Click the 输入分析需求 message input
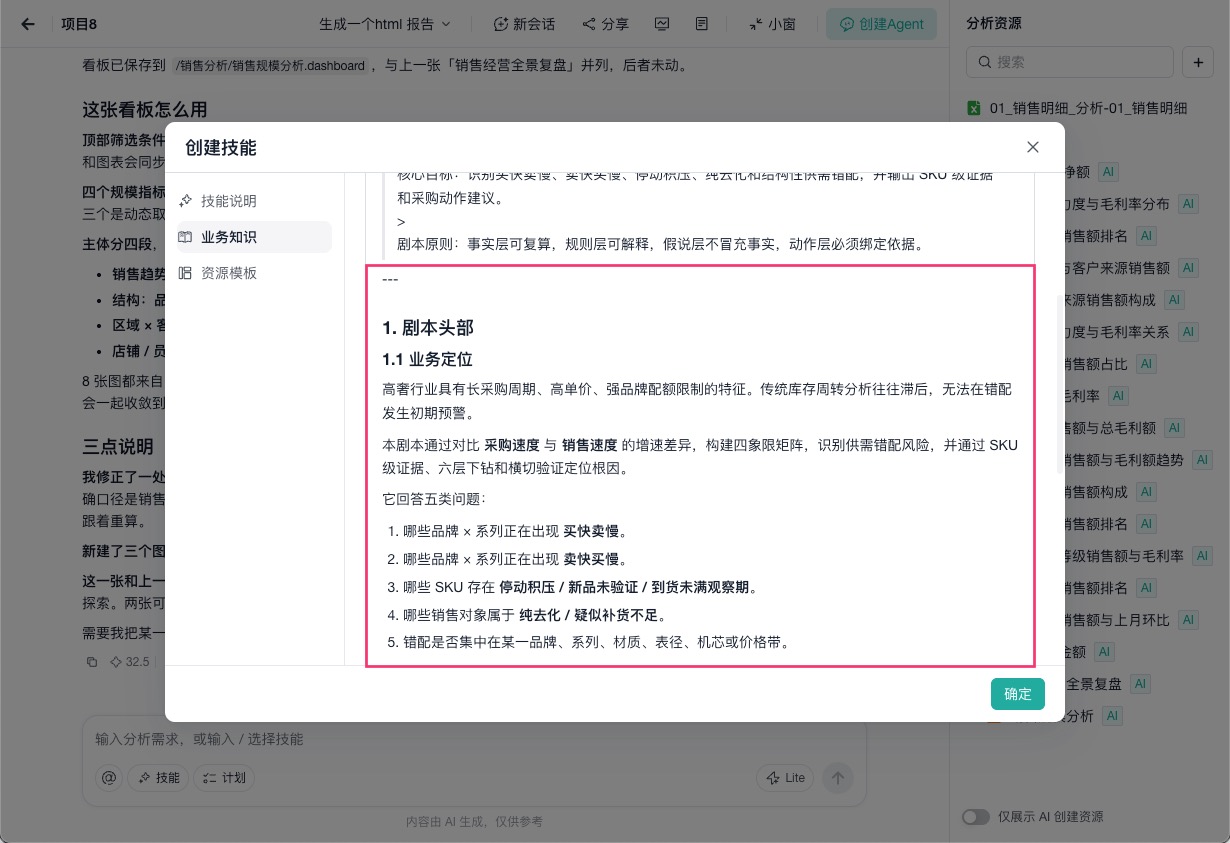The width and height of the screenshot is (1230, 843). [x=474, y=740]
